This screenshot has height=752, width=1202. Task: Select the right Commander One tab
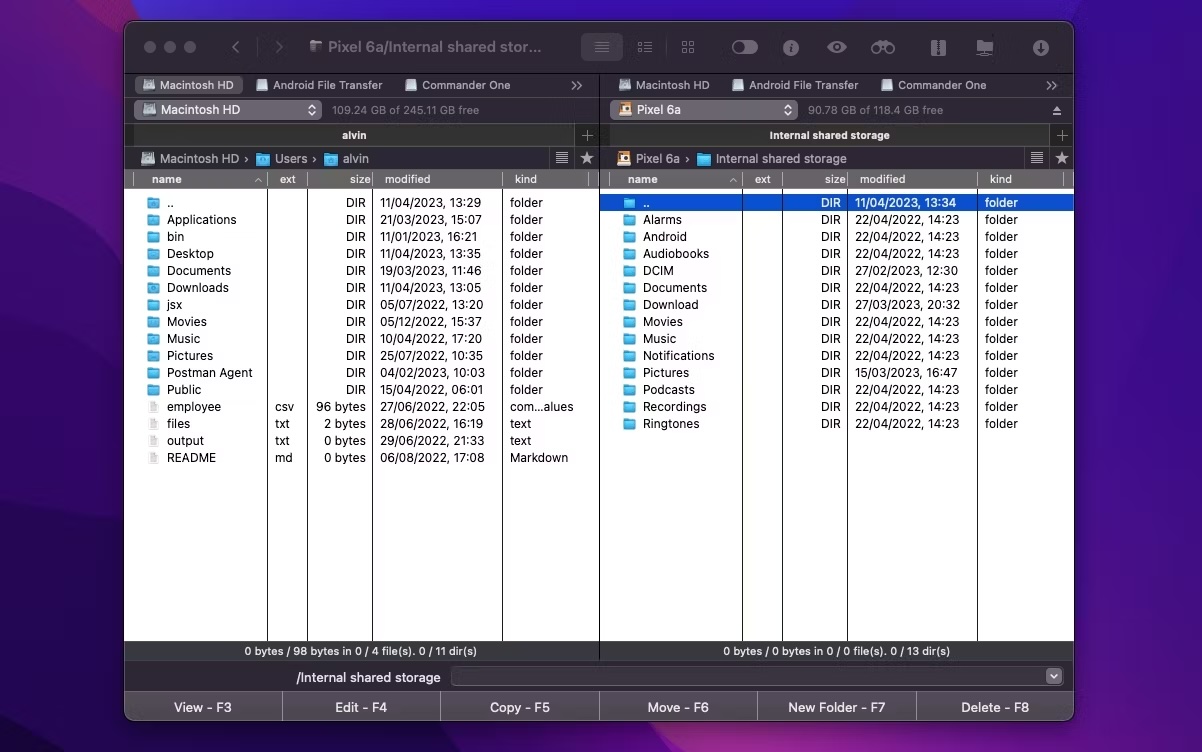pyautogui.click(x=933, y=85)
